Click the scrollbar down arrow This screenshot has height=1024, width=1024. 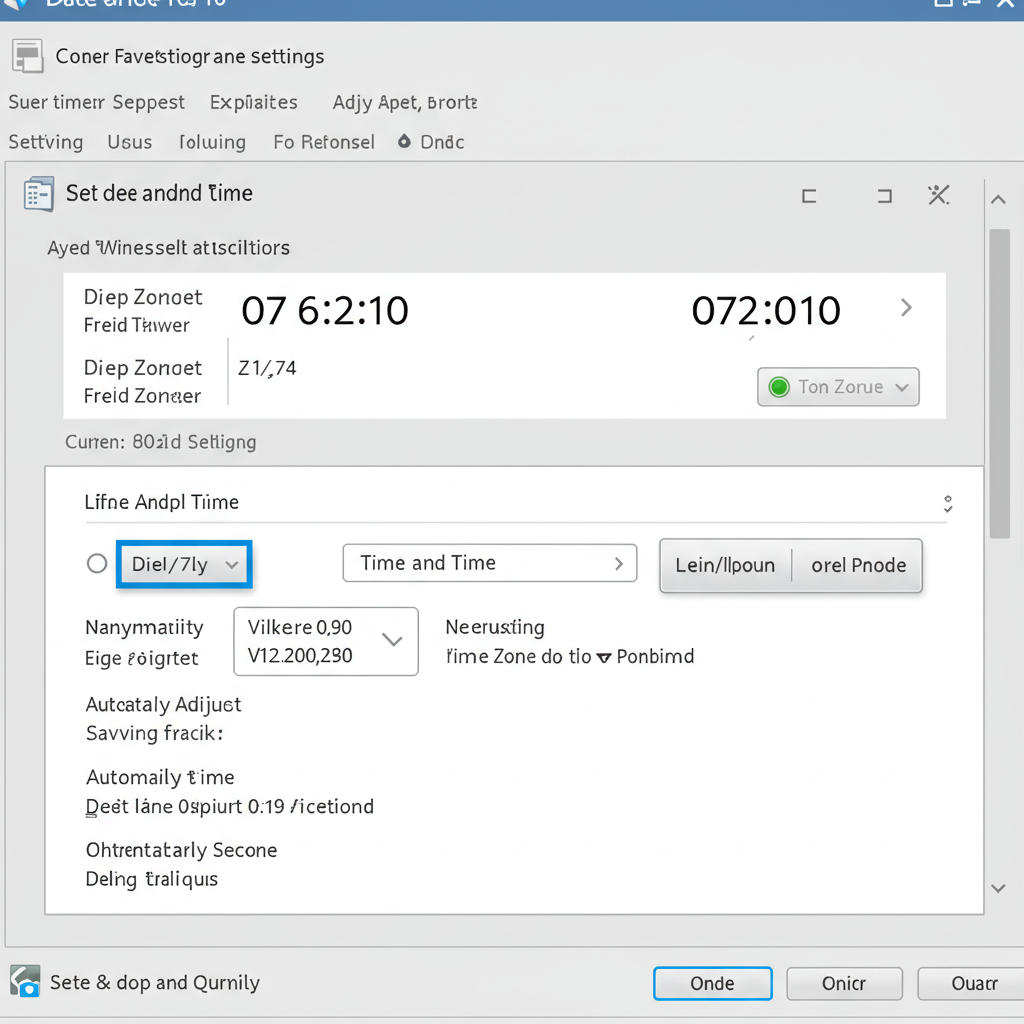tap(998, 888)
